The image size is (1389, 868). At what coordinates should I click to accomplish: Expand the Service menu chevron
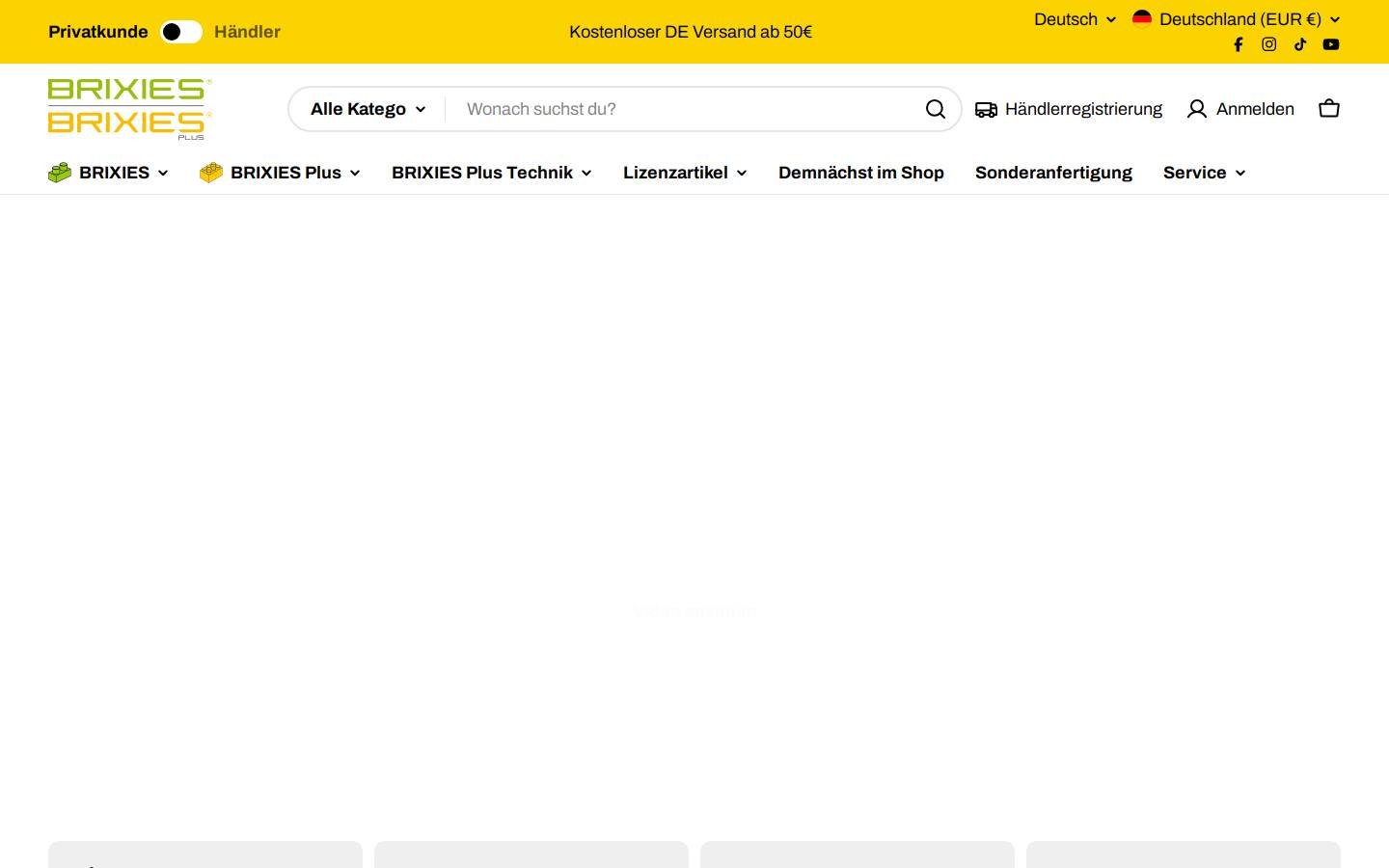1240,174
